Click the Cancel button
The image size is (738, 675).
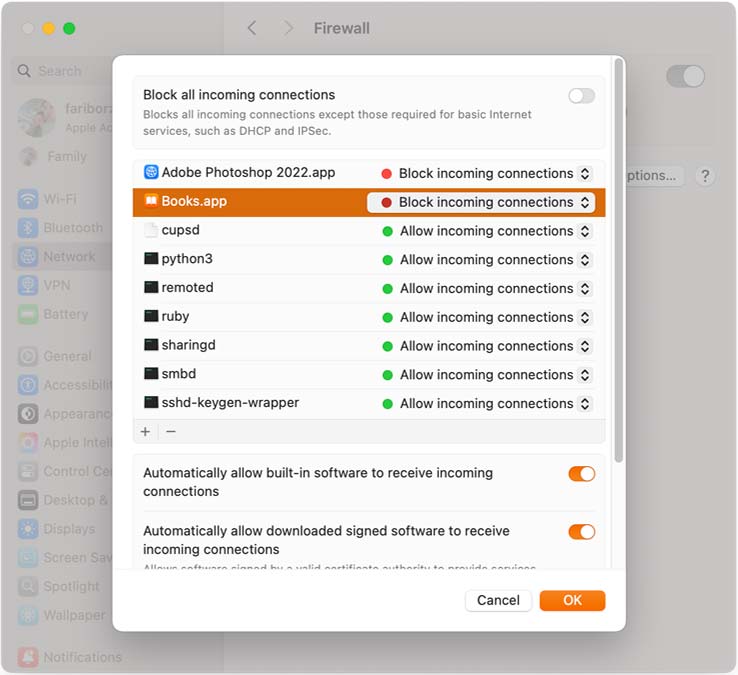coord(498,600)
